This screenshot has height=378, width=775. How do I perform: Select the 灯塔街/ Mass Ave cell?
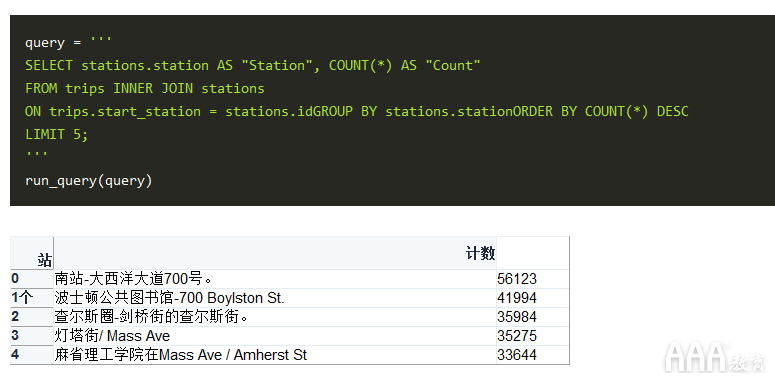[275, 336]
